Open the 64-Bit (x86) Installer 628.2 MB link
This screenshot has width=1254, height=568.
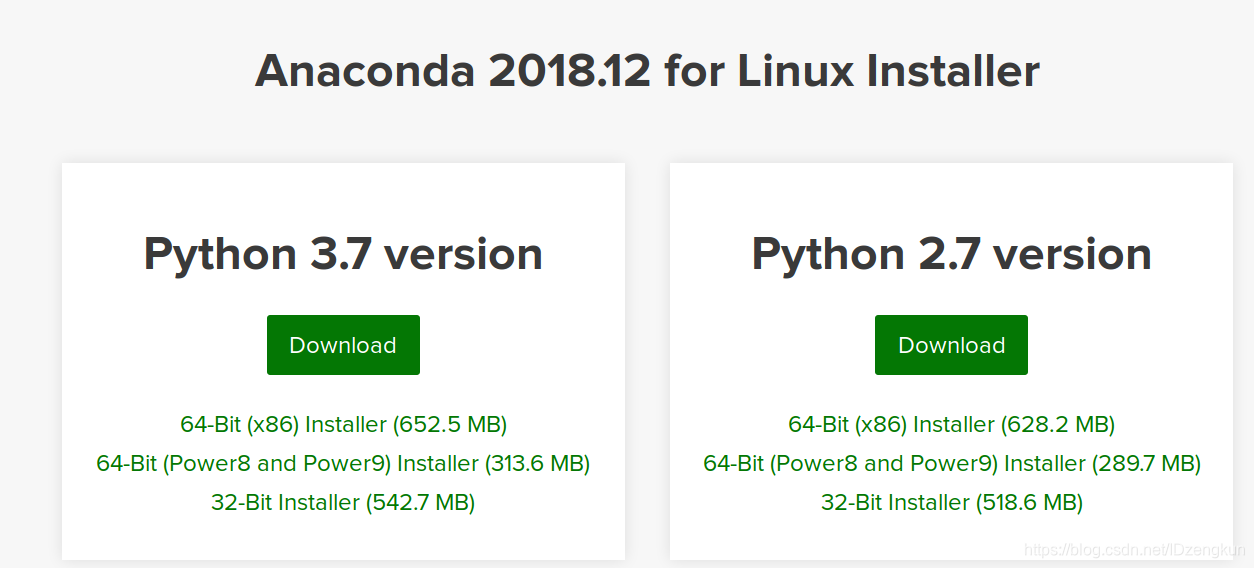coord(951,424)
